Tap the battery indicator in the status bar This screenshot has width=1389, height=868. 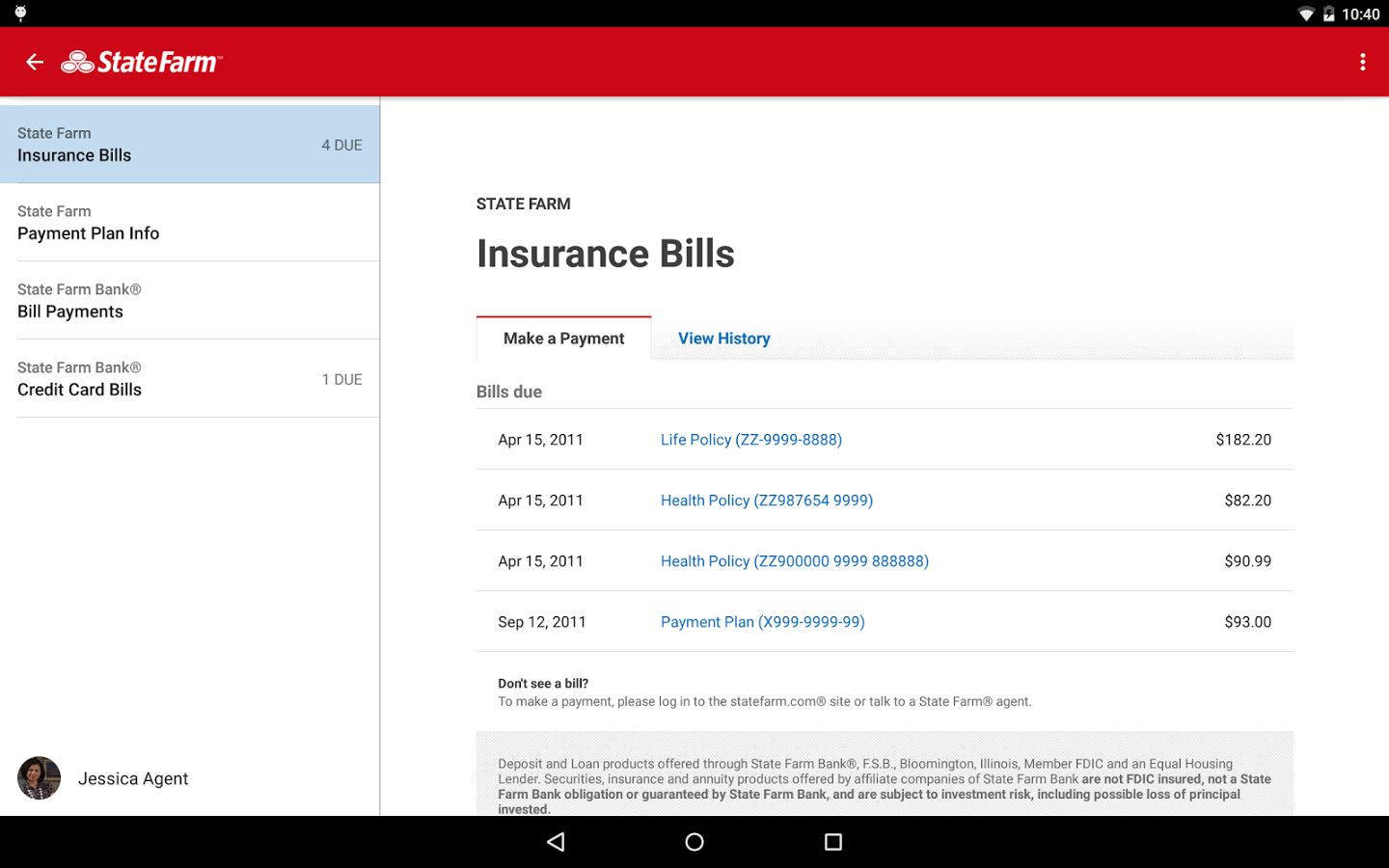tap(1332, 14)
